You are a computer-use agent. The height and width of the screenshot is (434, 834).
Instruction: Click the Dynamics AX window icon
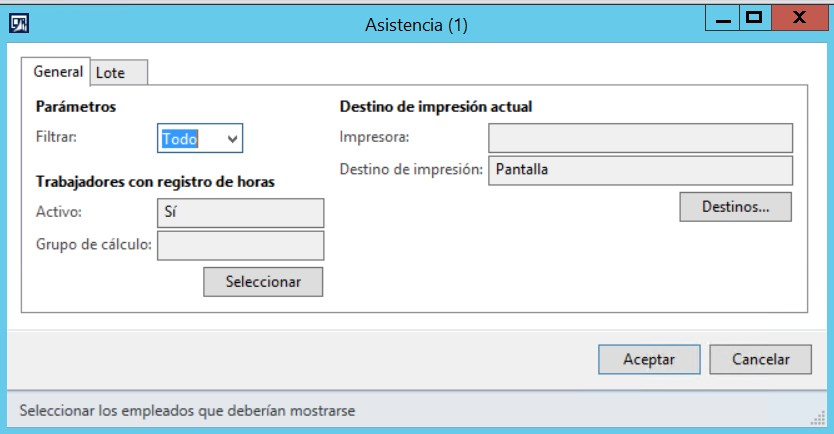coord(19,23)
